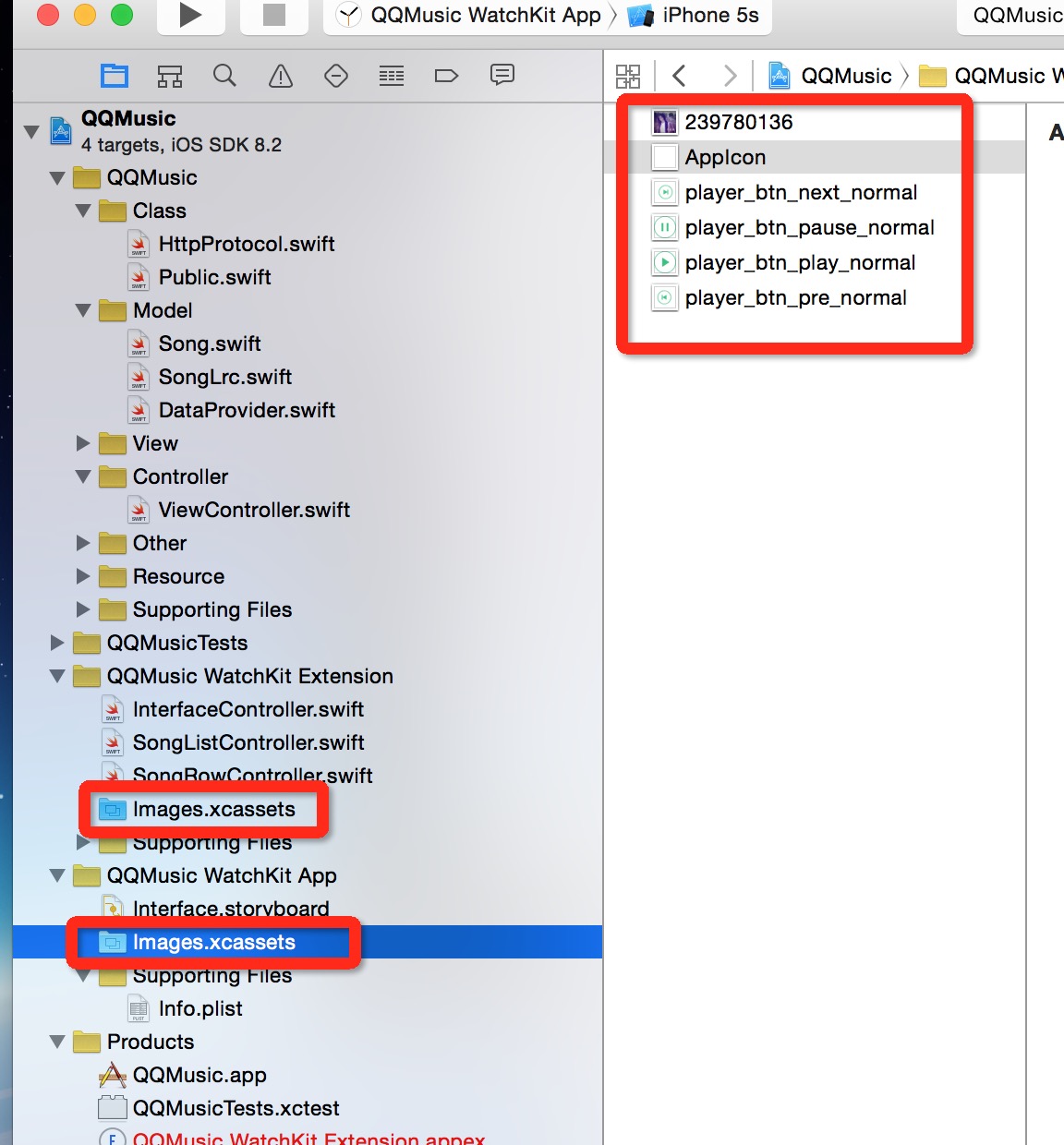Expand the Other group
Viewport: 1064px width, 1145px height.
pyautogui.click(x=83, y=544)
